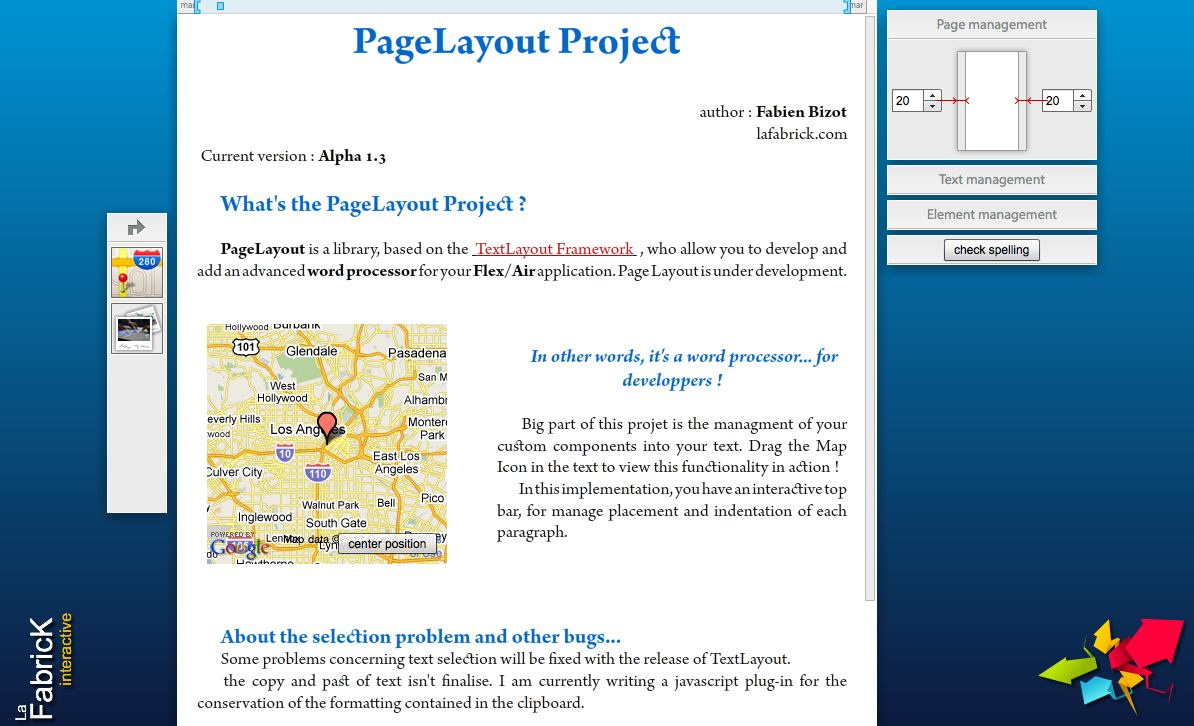Click the Google logo on the map
1194x726 pixels.
click(240, 547)
